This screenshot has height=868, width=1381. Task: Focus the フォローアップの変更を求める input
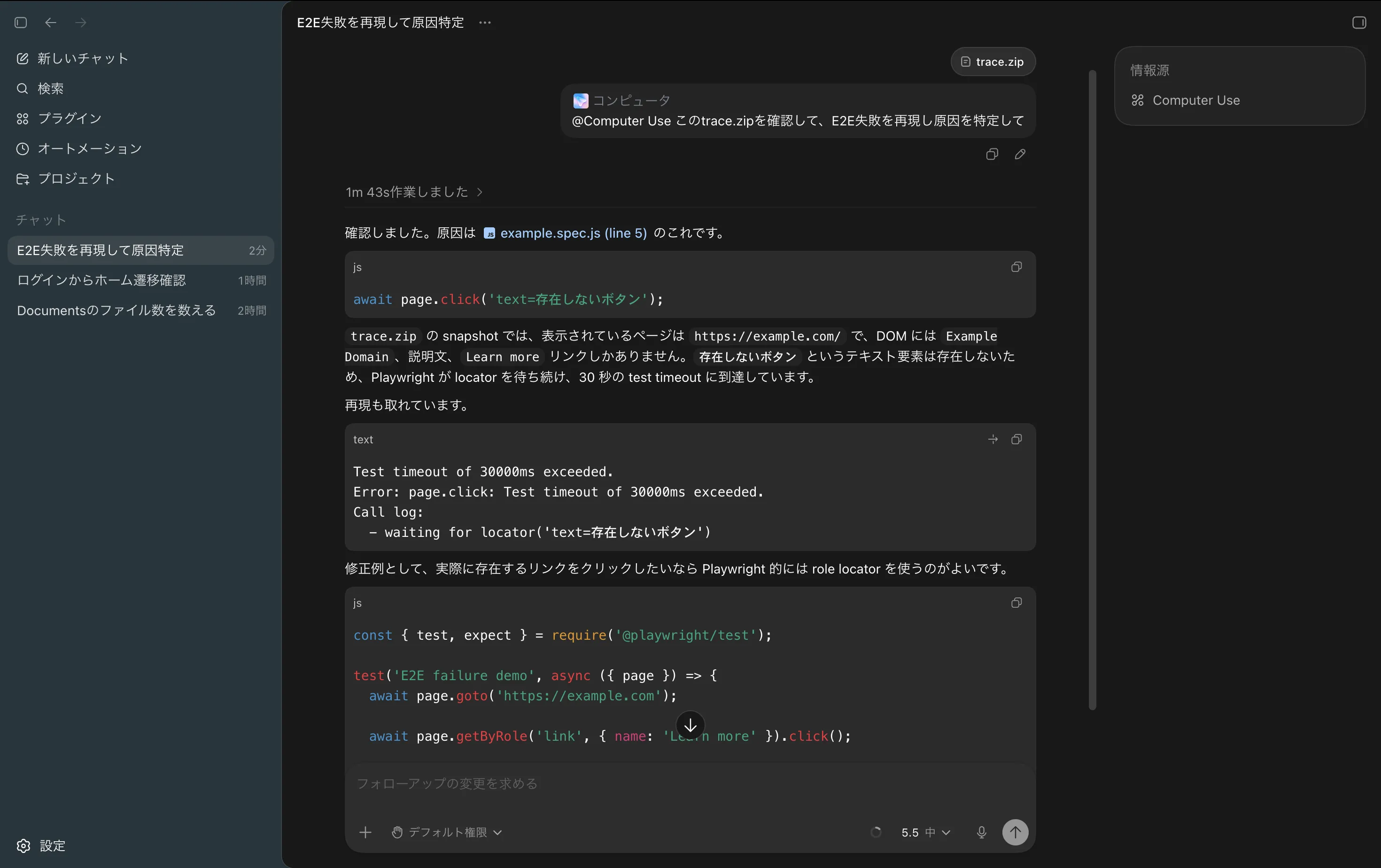pos(690,783)
